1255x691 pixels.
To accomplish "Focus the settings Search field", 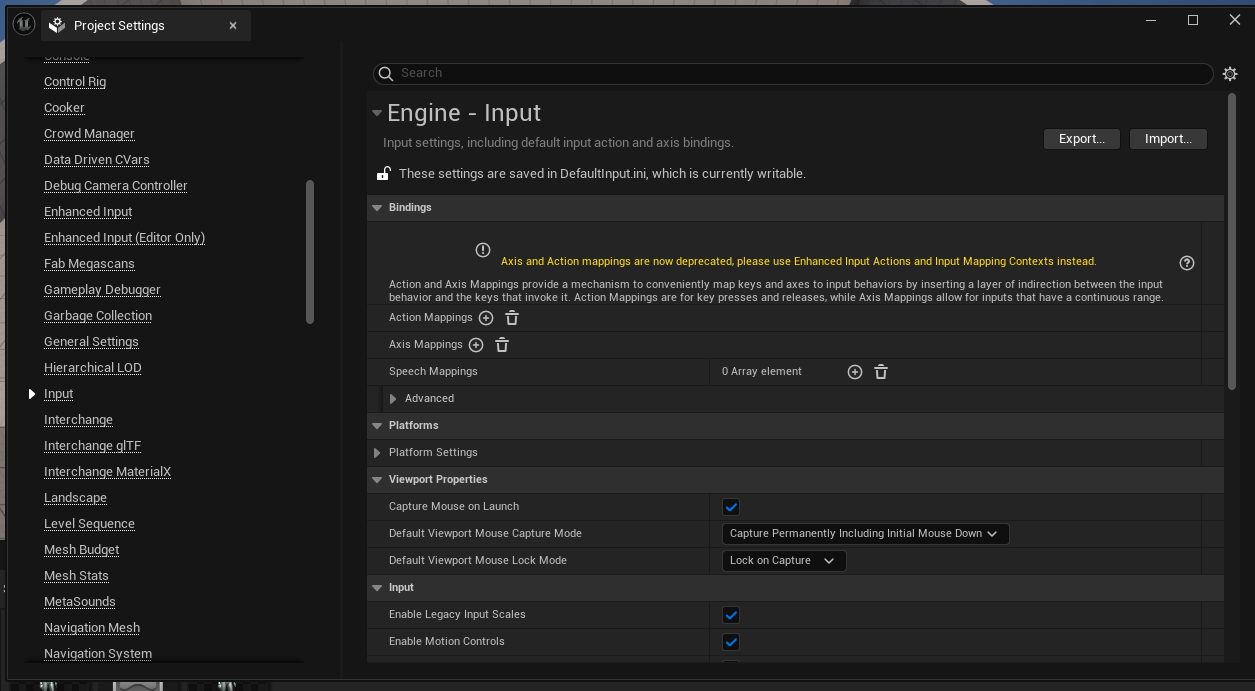I will point(792,74).
